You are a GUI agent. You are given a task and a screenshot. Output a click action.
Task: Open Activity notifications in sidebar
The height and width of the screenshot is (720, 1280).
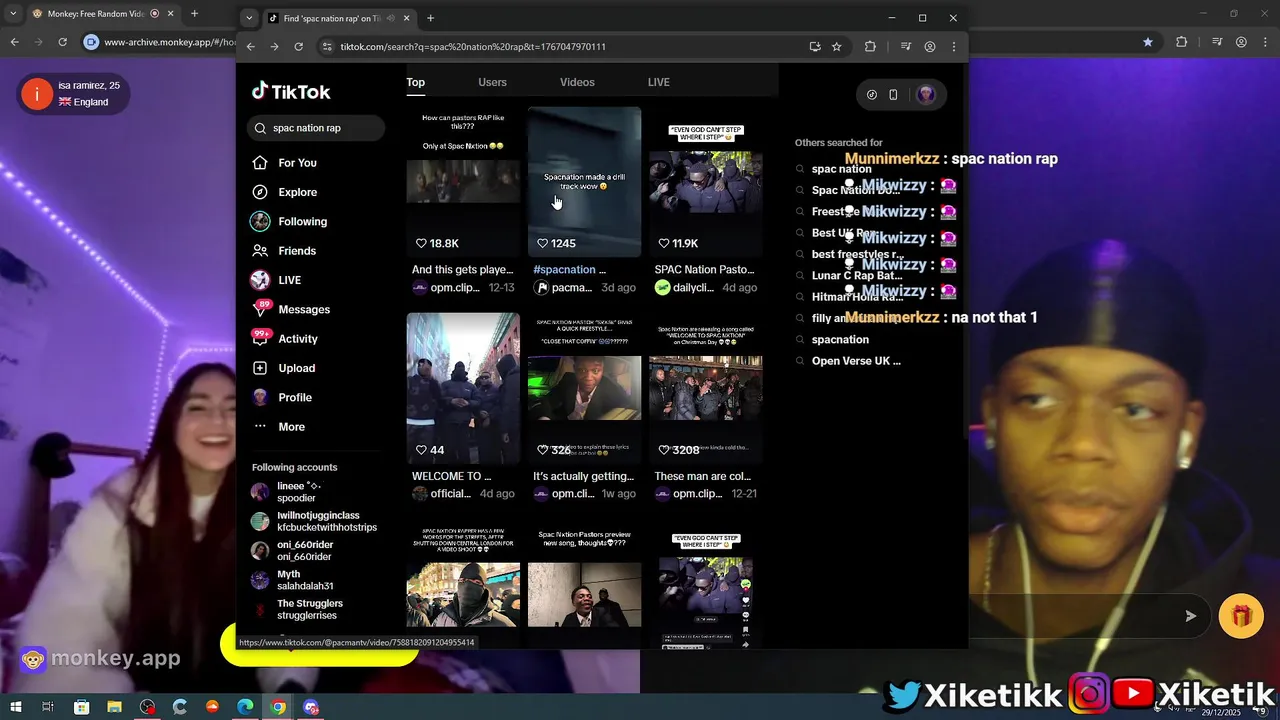pyautogui.click(x=284, y=338)
